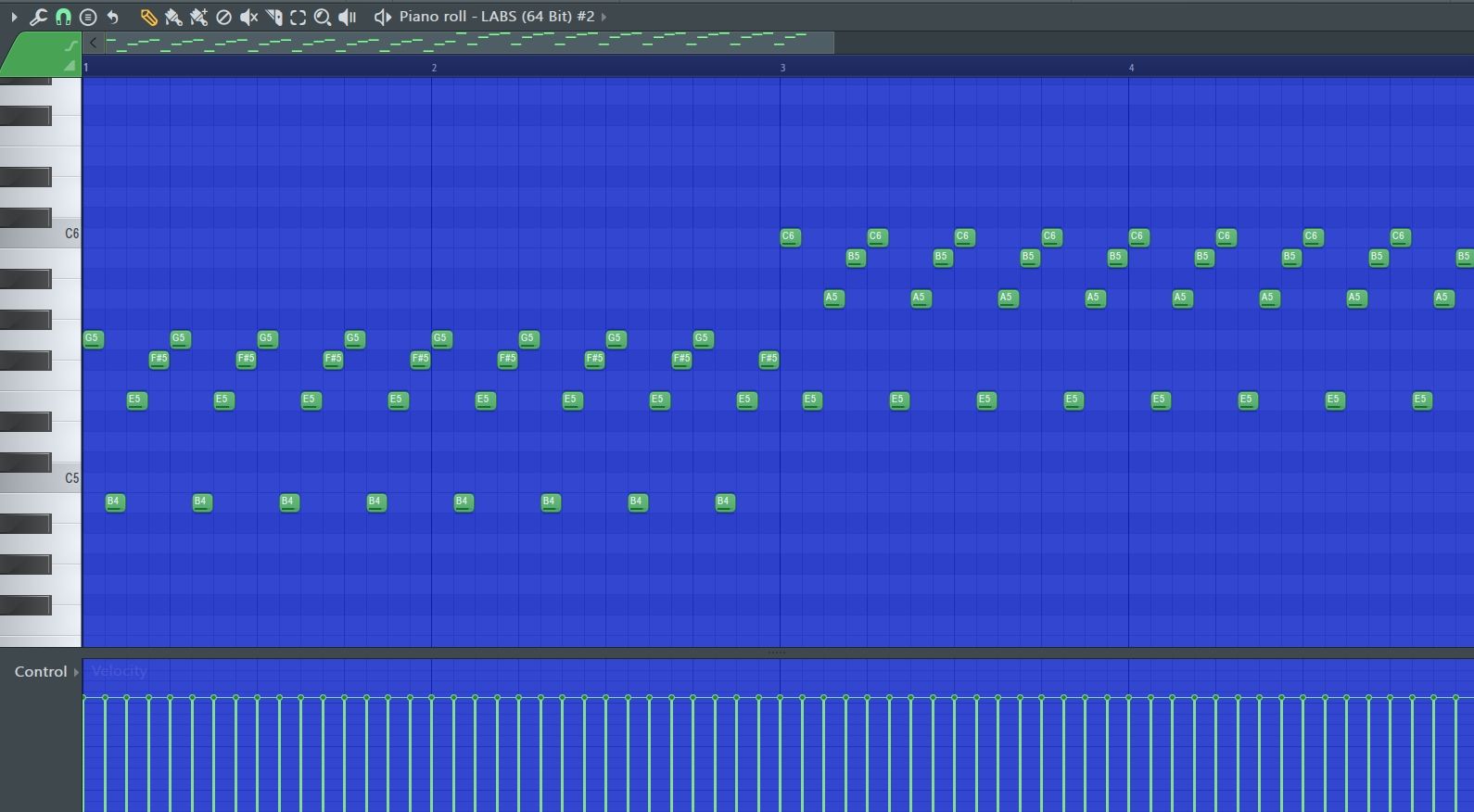Open target channel arrow after the title
The height and width of the screenshot is (812, 1474).
(x=604, y=17)
